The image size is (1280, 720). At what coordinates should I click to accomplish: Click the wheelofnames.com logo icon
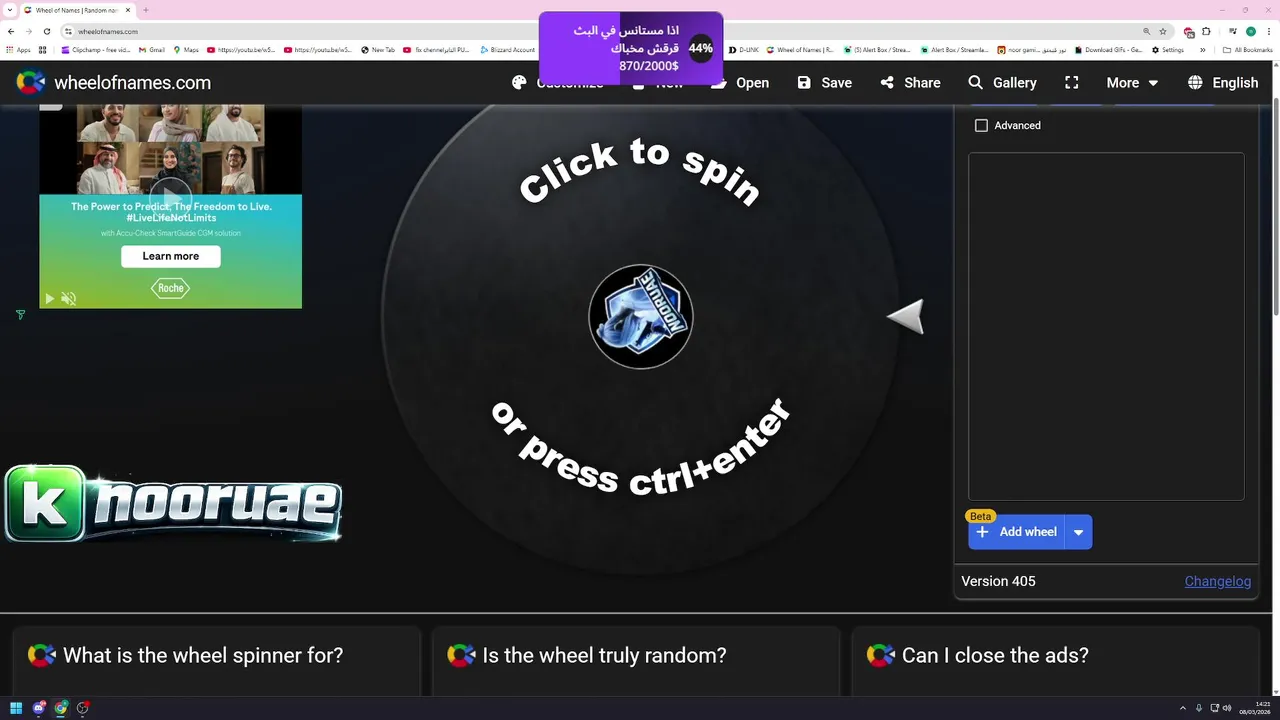pos(31,83)
